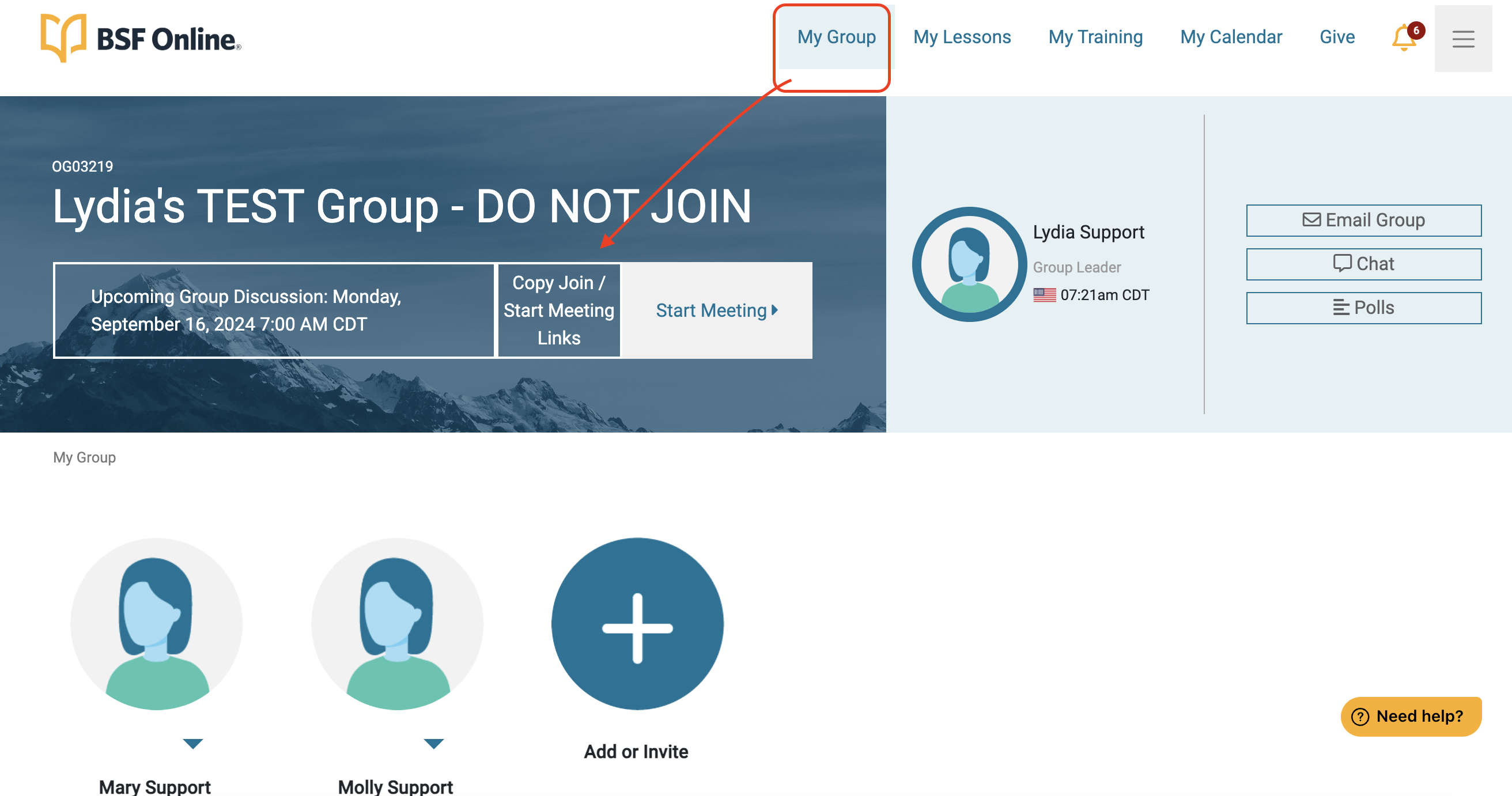Click Start Meeting
This screenshot has height=796, width=1512.
coord(716,310)
